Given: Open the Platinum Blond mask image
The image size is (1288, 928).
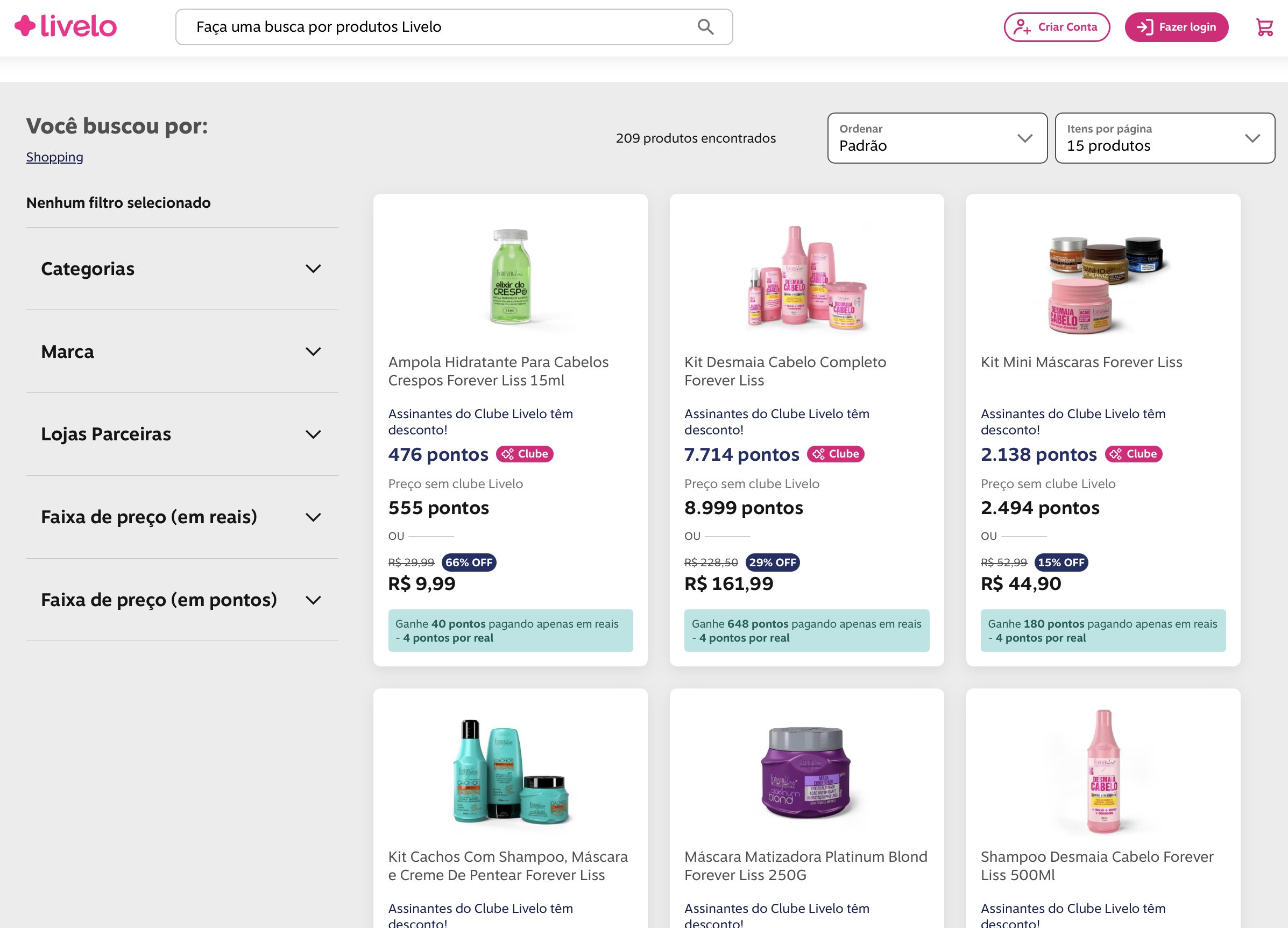Looking at the screenshot, I should [806, 772].
